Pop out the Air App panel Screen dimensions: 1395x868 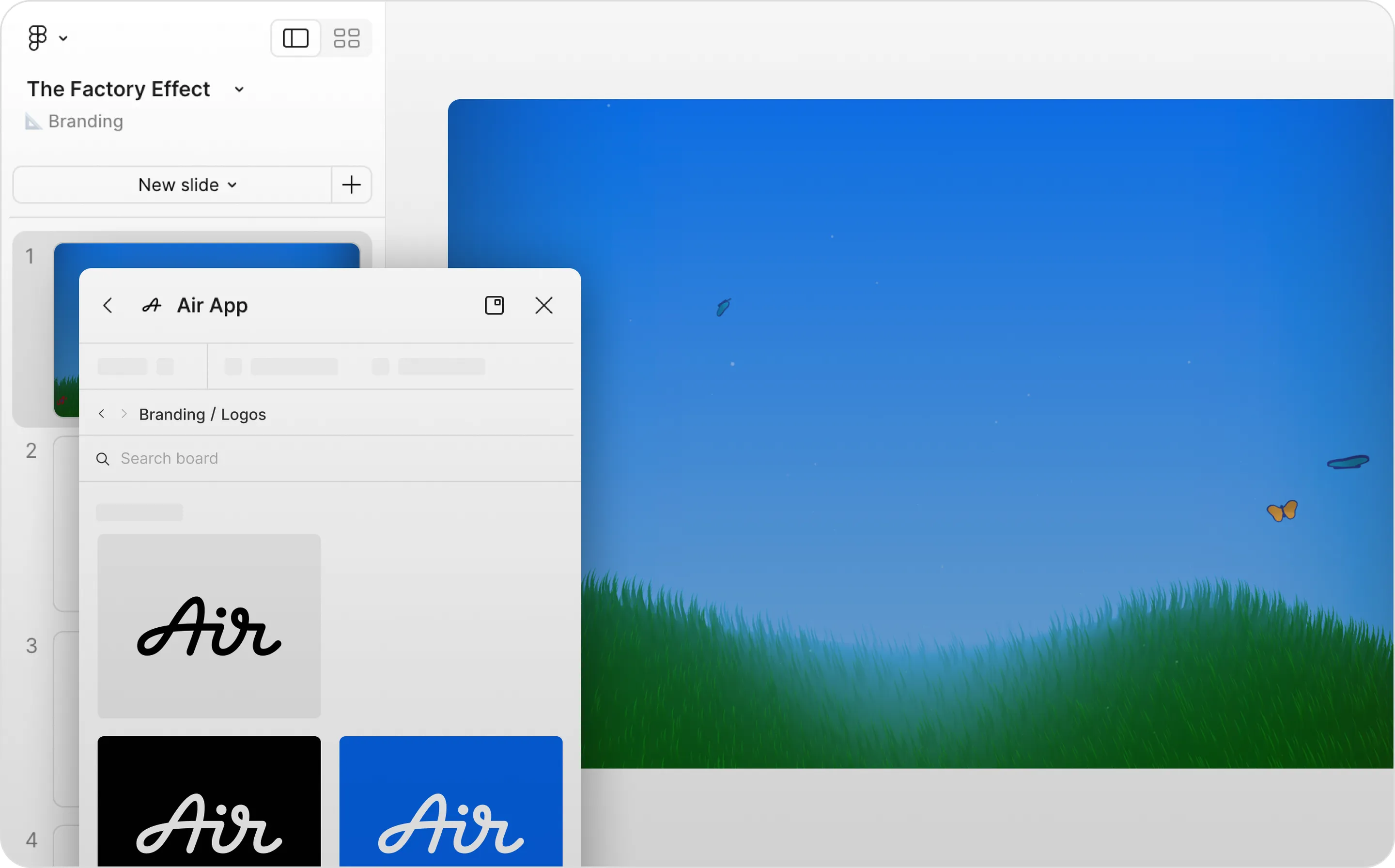pos(494,306)
